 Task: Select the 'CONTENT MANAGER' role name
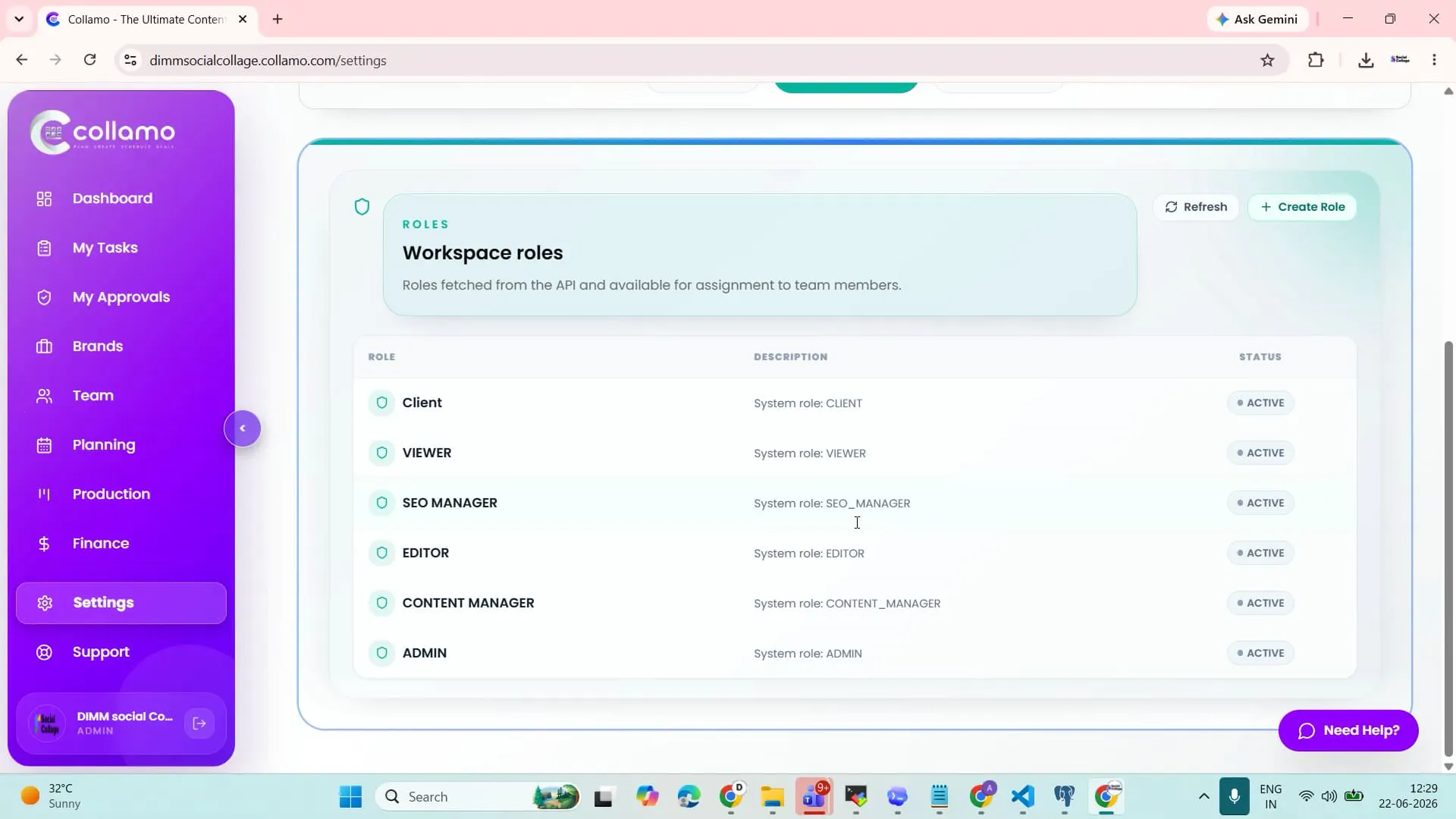pos(468,603)
